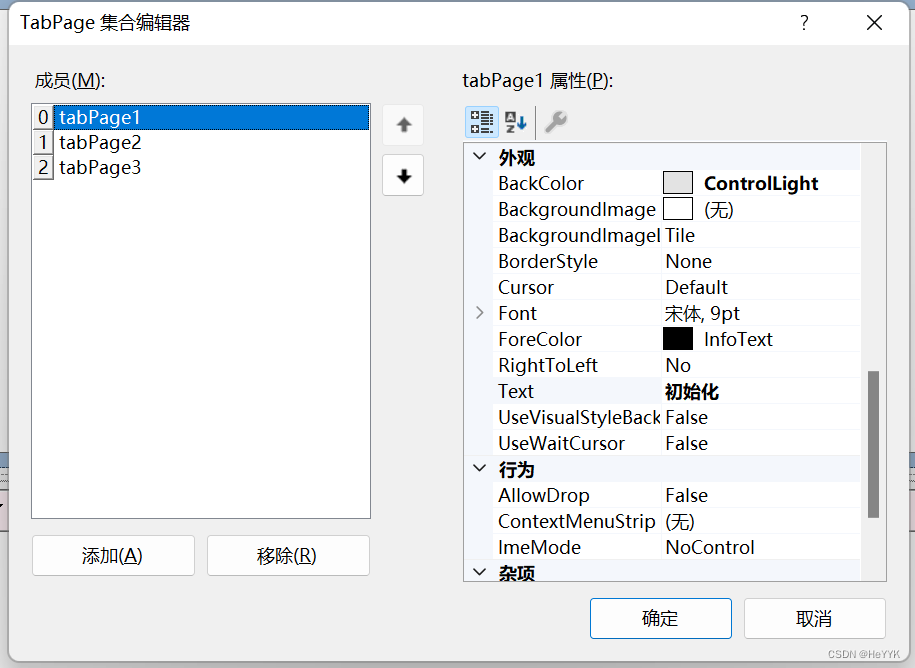The width and height of the screenshot is (915, 668).
Task: Click the 添加(A) button
Action: 113,555
